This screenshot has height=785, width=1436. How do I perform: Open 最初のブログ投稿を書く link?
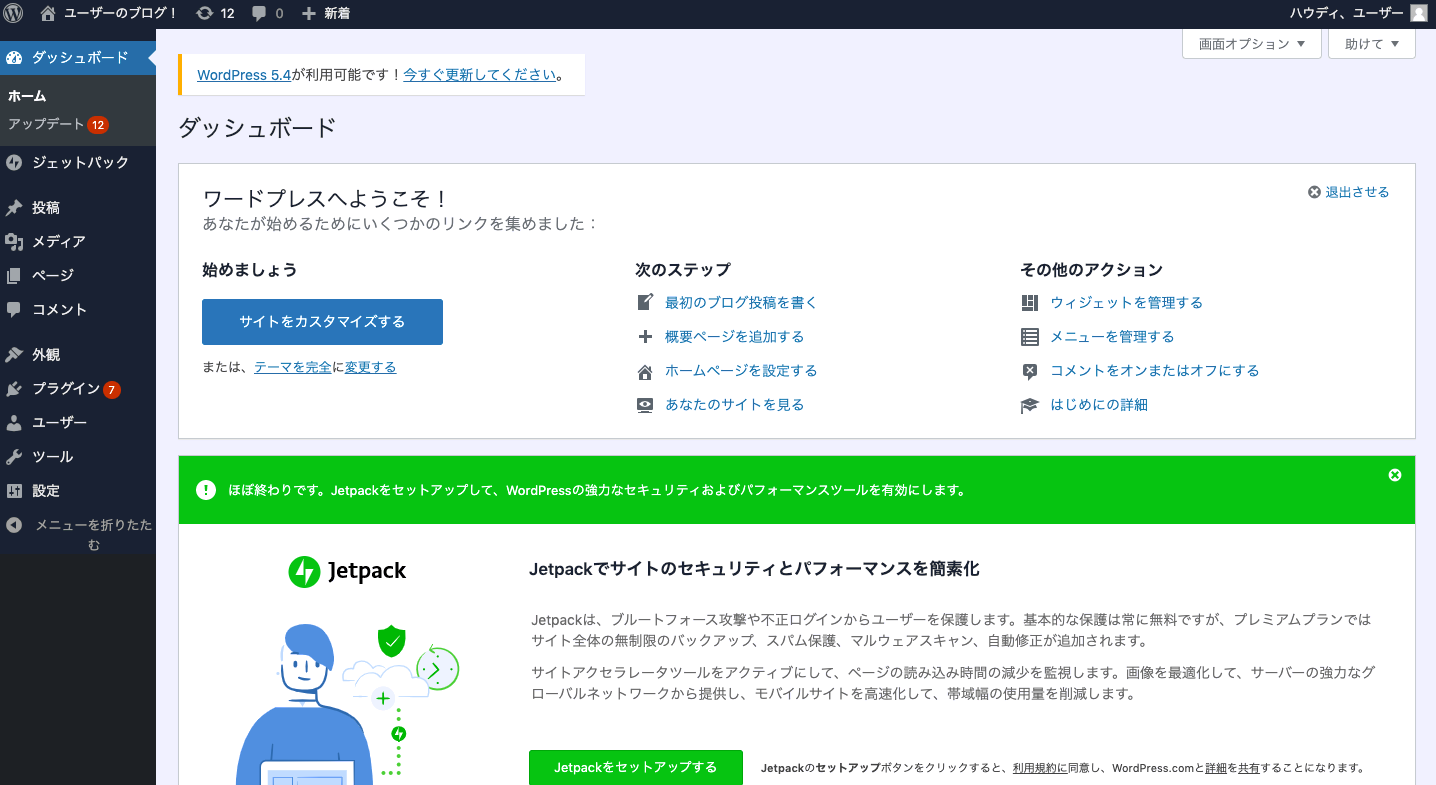click(x=741, y=303)
